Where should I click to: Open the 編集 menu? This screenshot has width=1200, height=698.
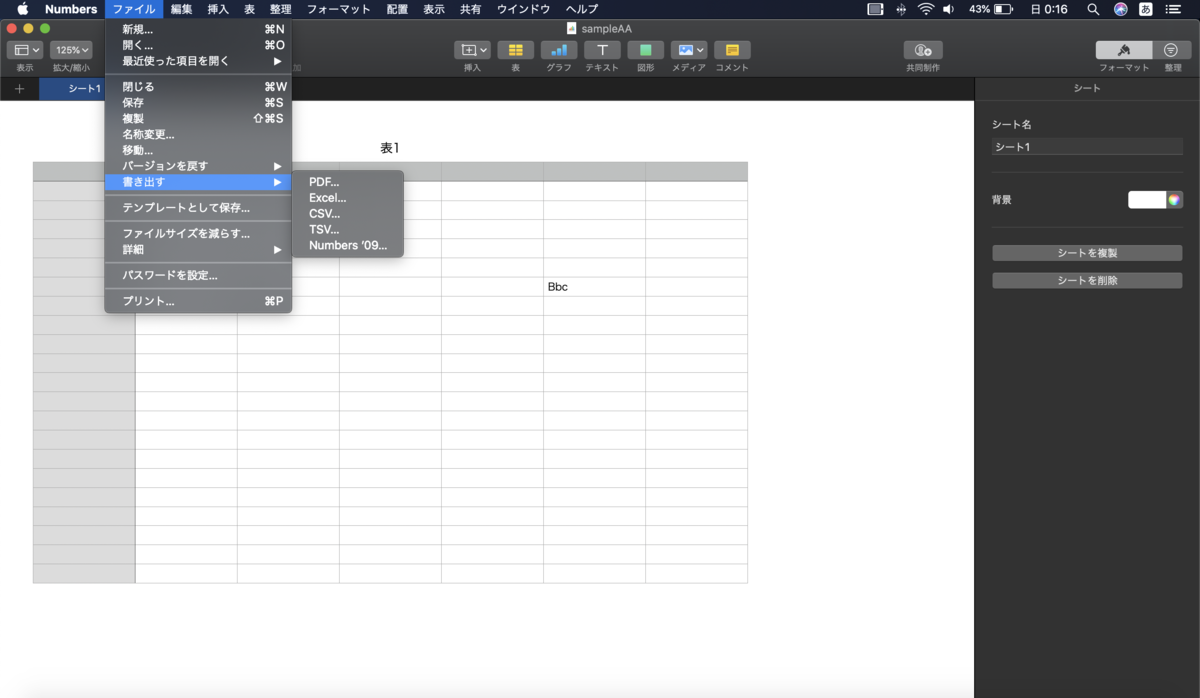point(181,9)
